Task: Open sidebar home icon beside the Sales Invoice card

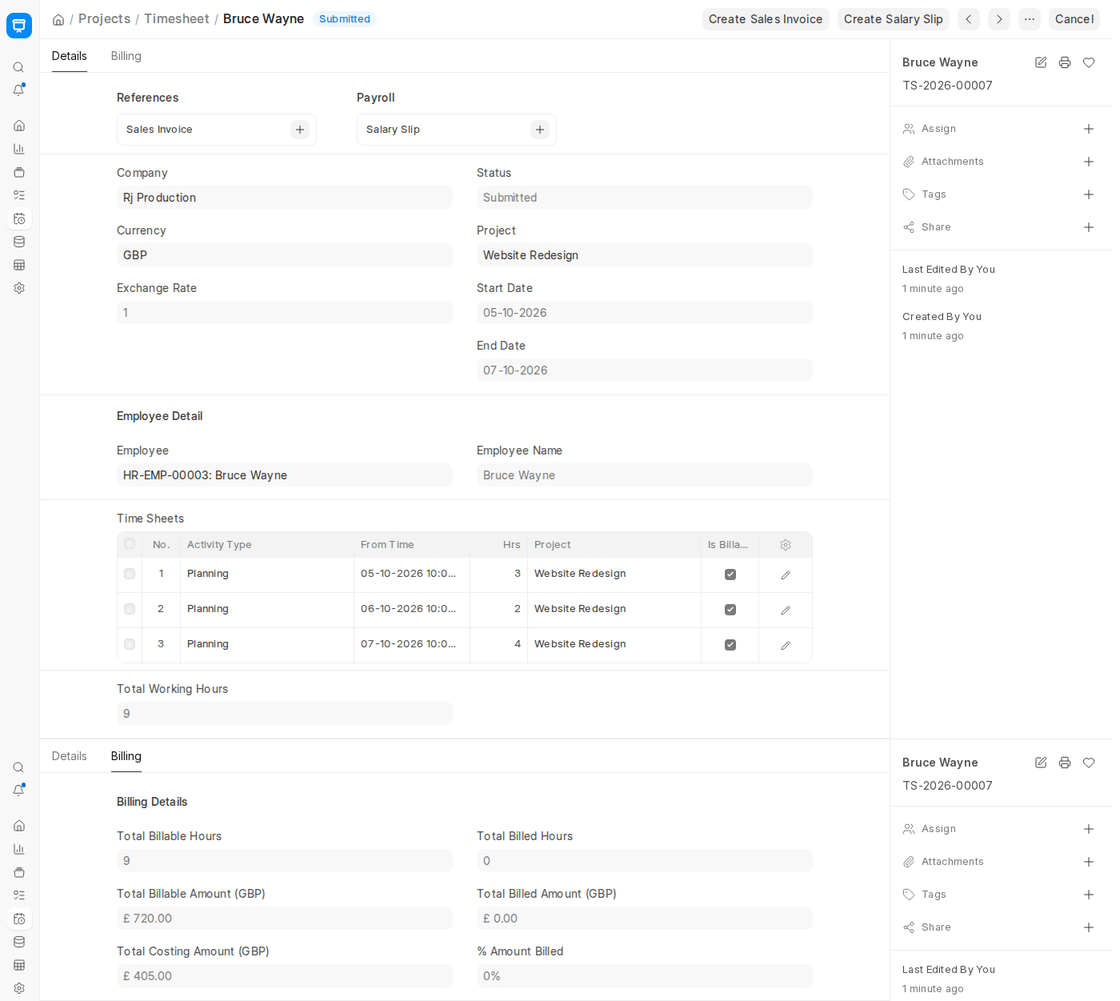Action: tap(19, 126)
